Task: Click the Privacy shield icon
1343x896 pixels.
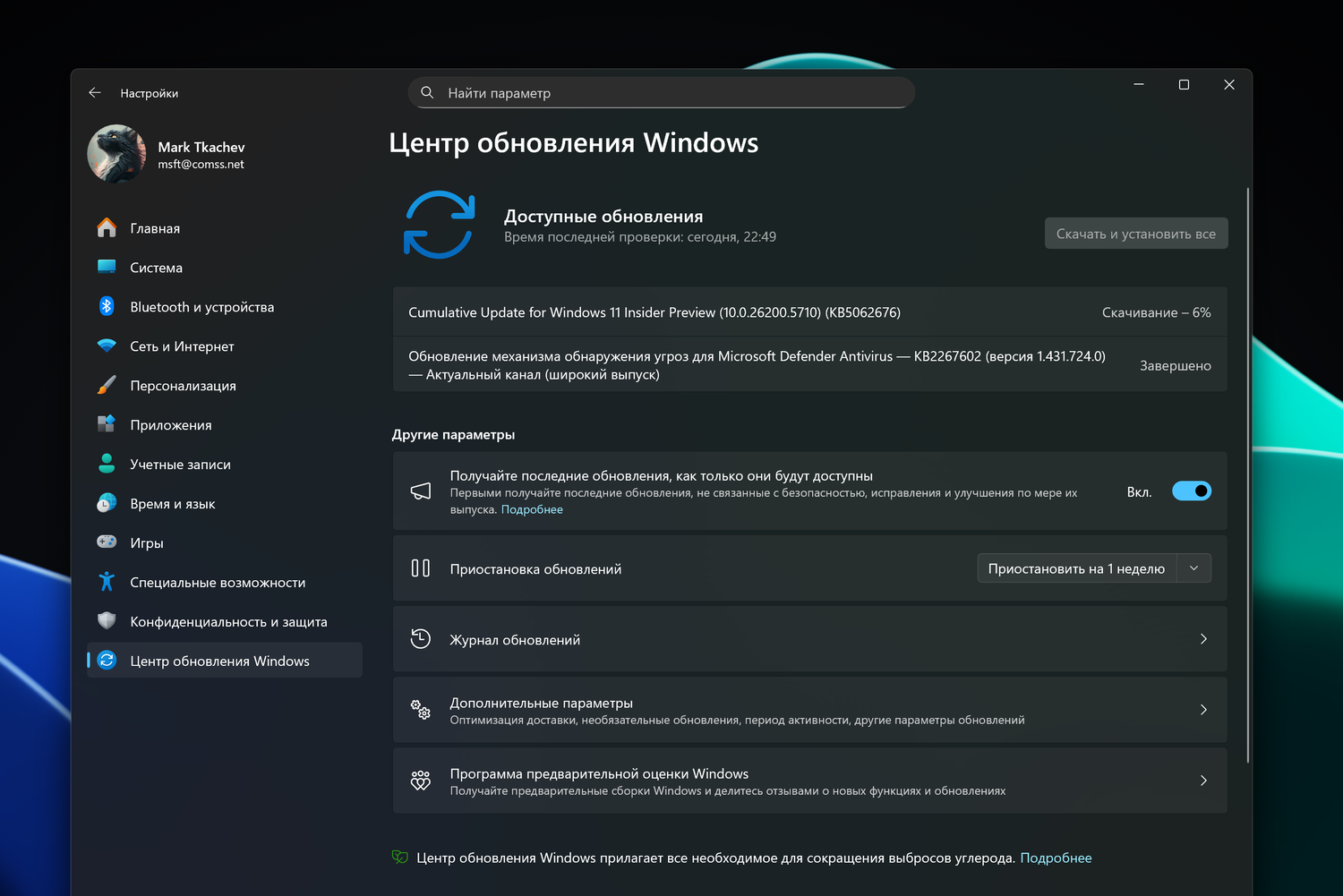Action: (107, 621)
